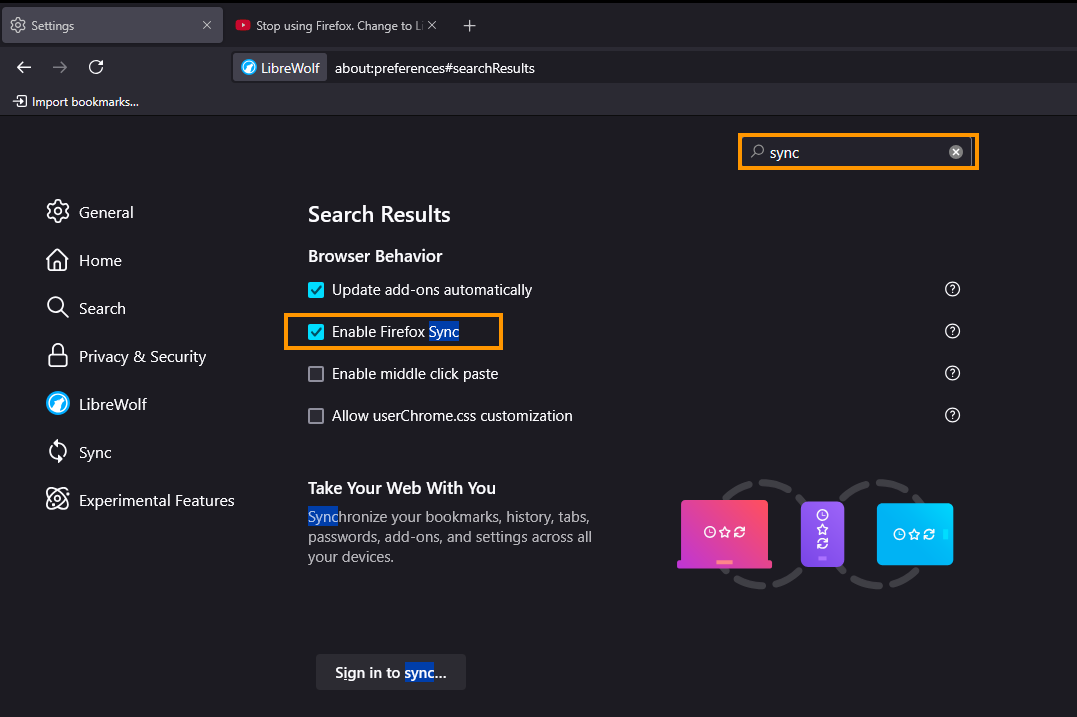The width and height of the screenshot is (1077, 717).
Task: Open help for Enable Firefox Sync
Action: [x=952, y=331]
